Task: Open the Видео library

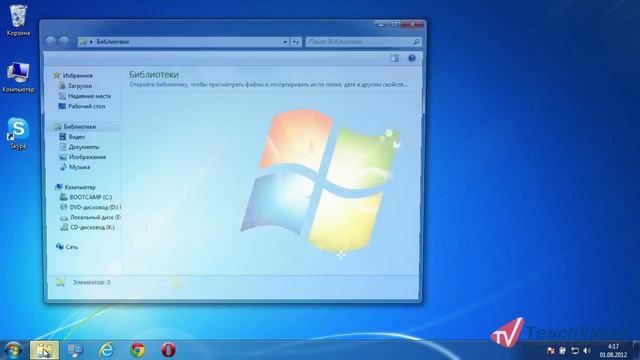Action: point(76,137)
